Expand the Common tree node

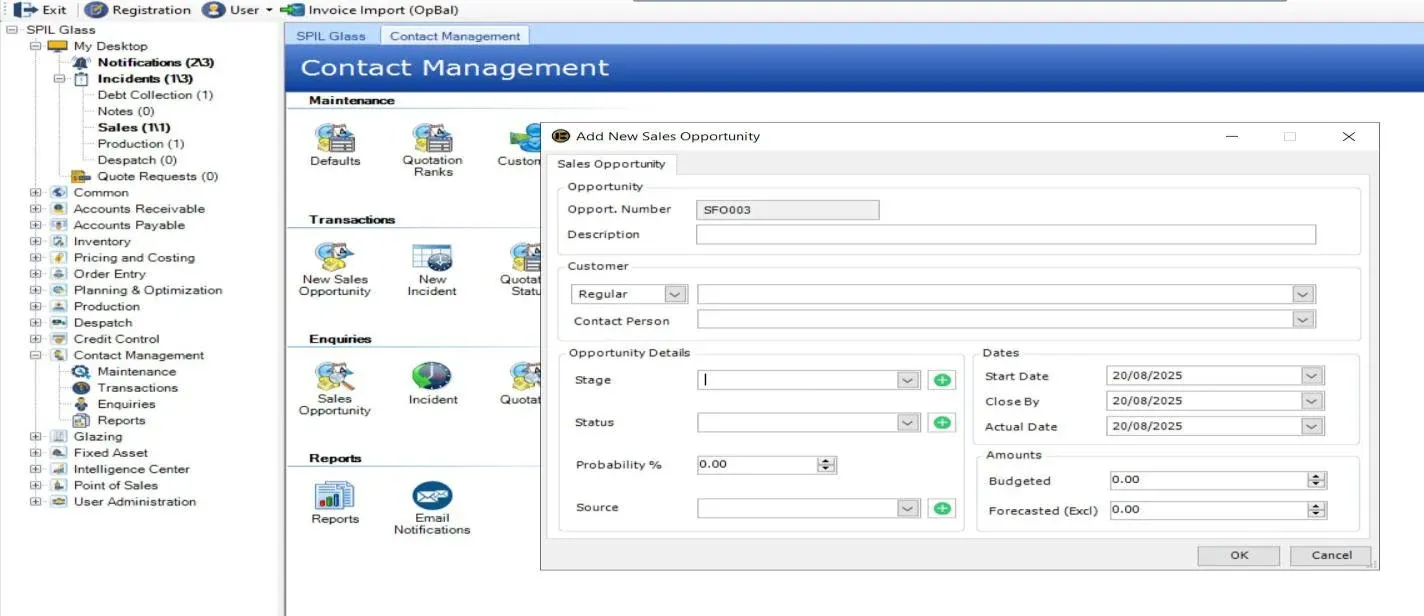pos(36,193)
